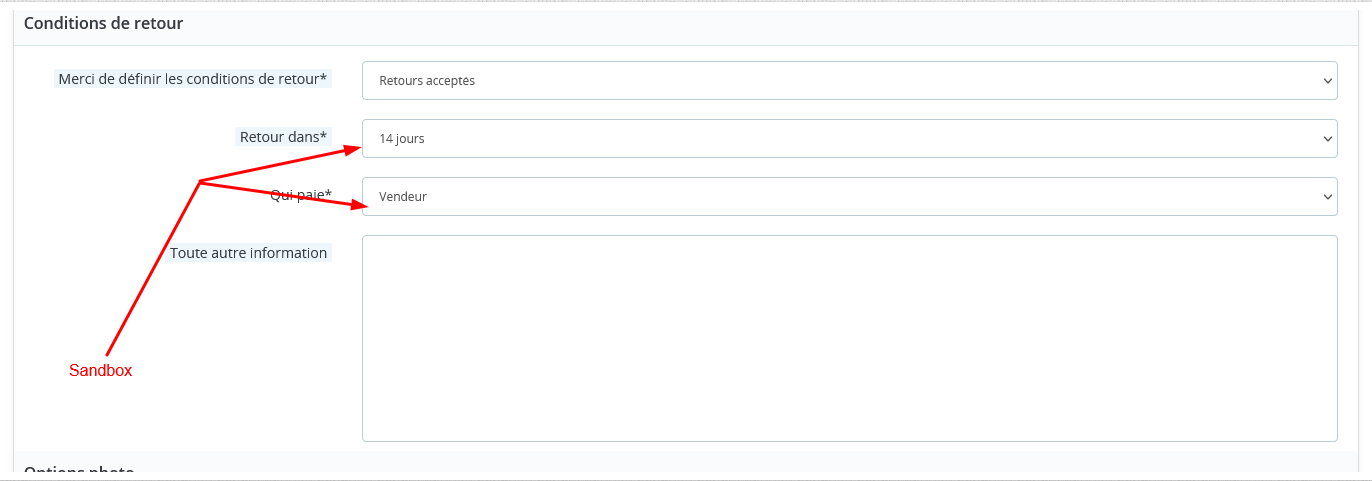Click the red 'Sandbox' annotation text

click(100, 370)
